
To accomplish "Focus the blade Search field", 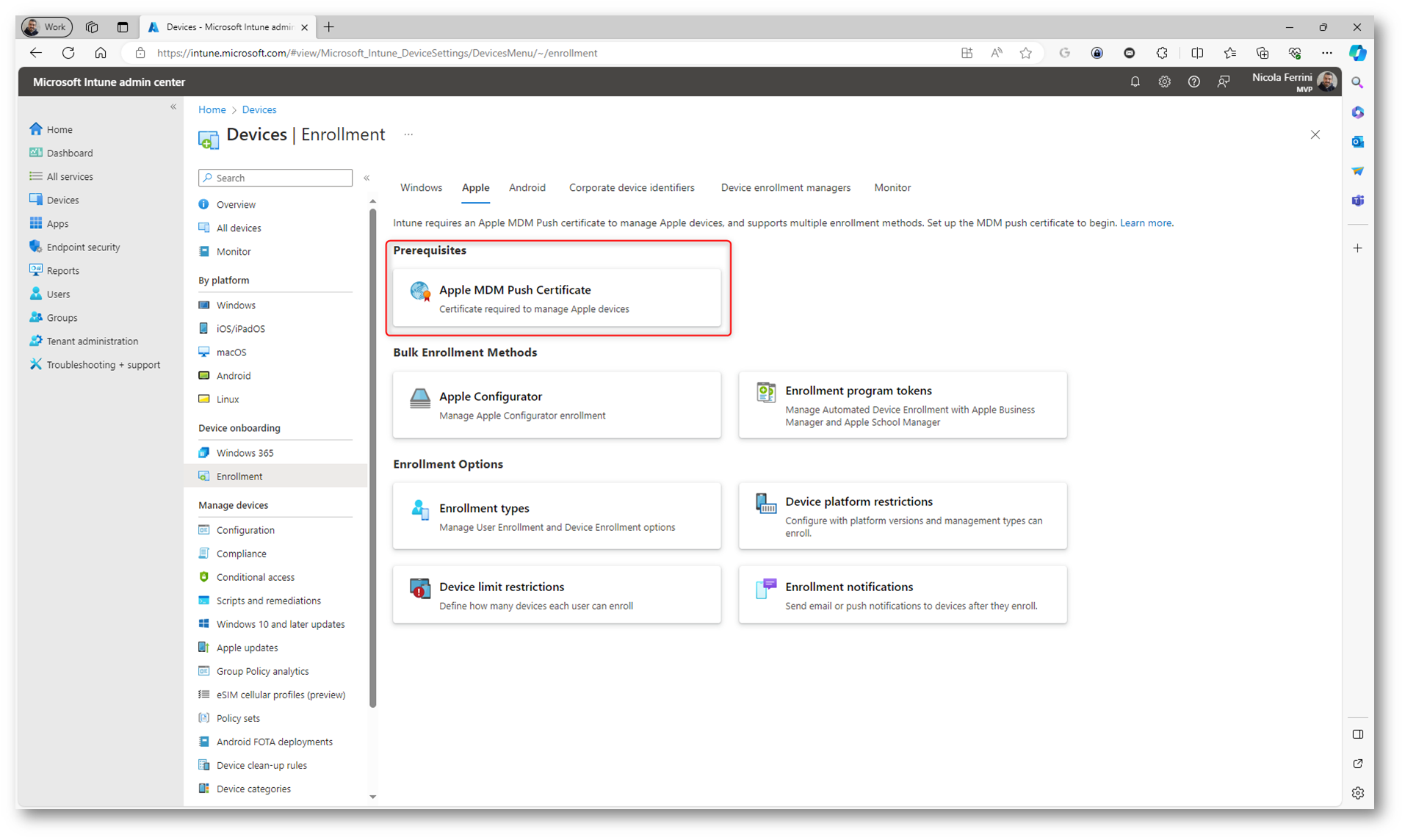I will (275, 178).
